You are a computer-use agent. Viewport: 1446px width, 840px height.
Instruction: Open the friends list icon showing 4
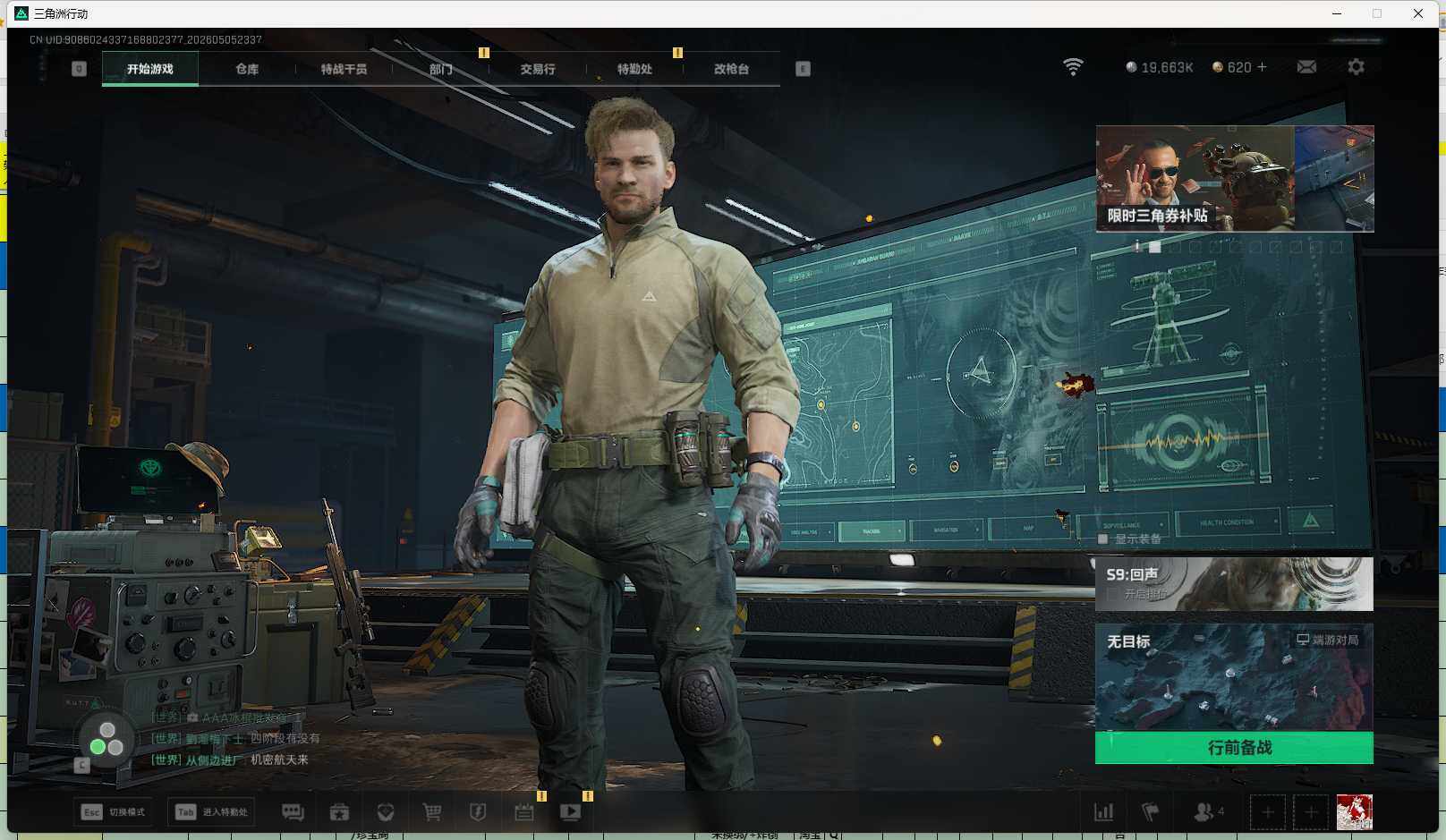click(x=1208, y=812)
